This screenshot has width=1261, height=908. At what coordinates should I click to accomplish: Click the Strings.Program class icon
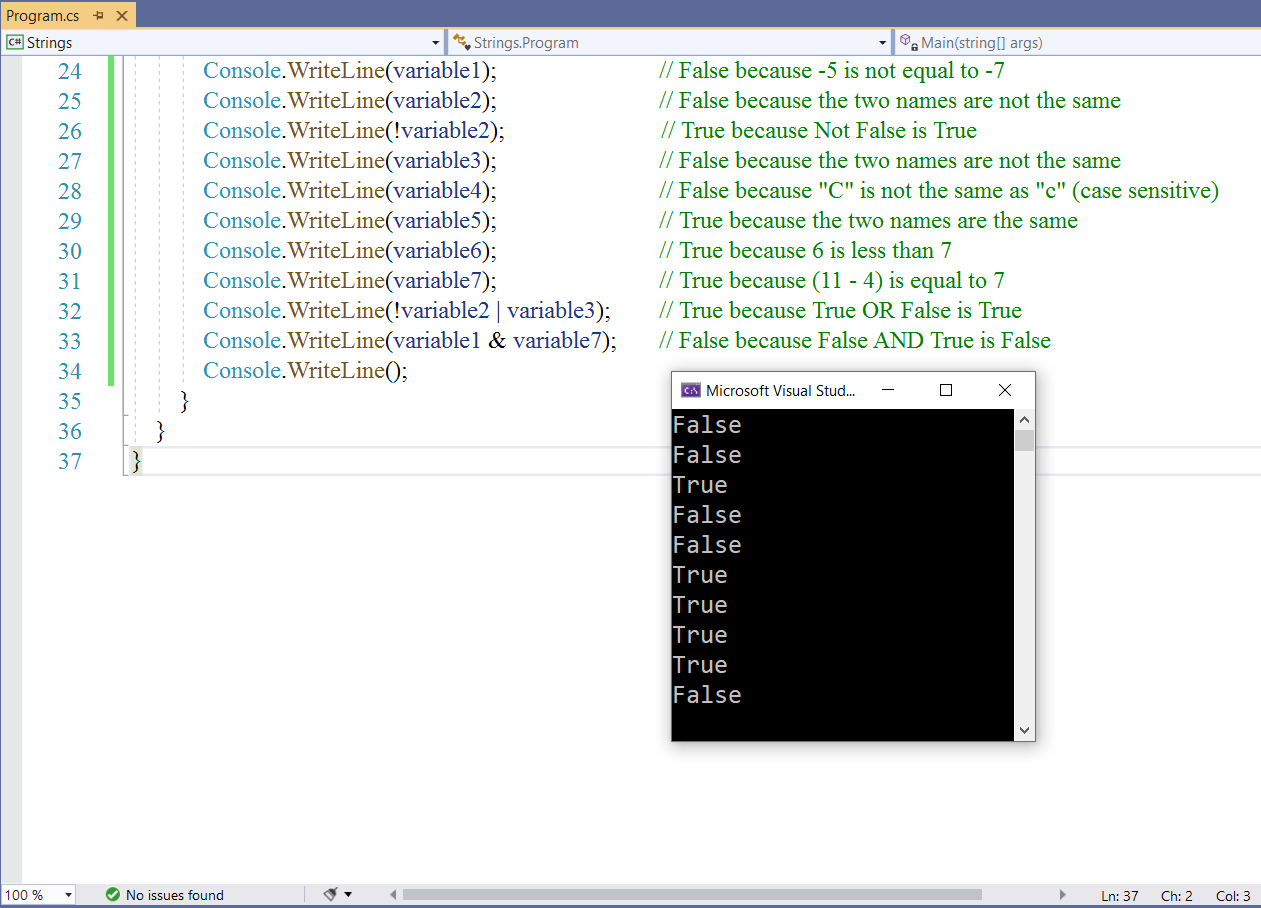coord(461,43)
